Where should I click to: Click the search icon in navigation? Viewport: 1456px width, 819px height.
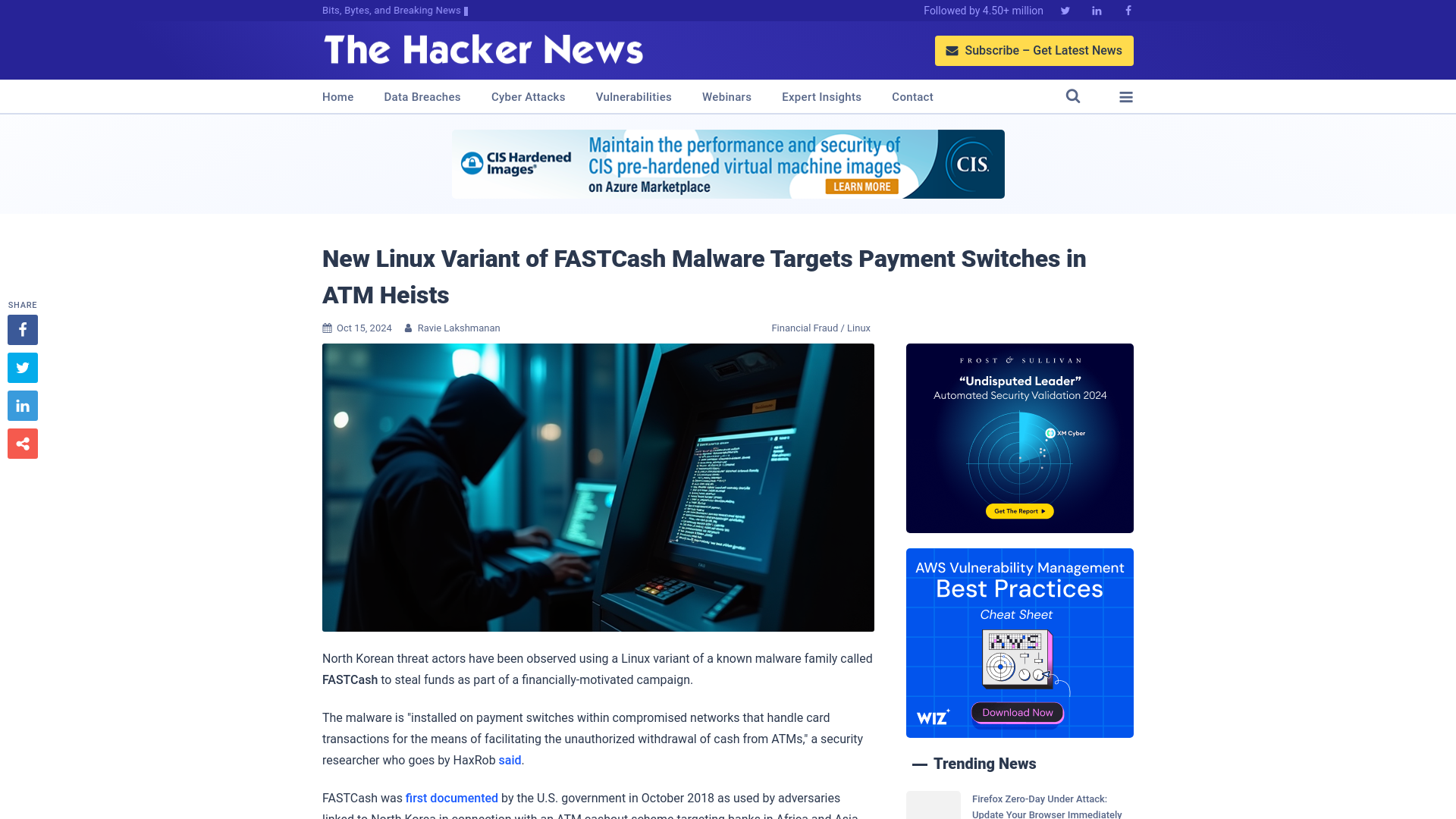pos(1073,96)
